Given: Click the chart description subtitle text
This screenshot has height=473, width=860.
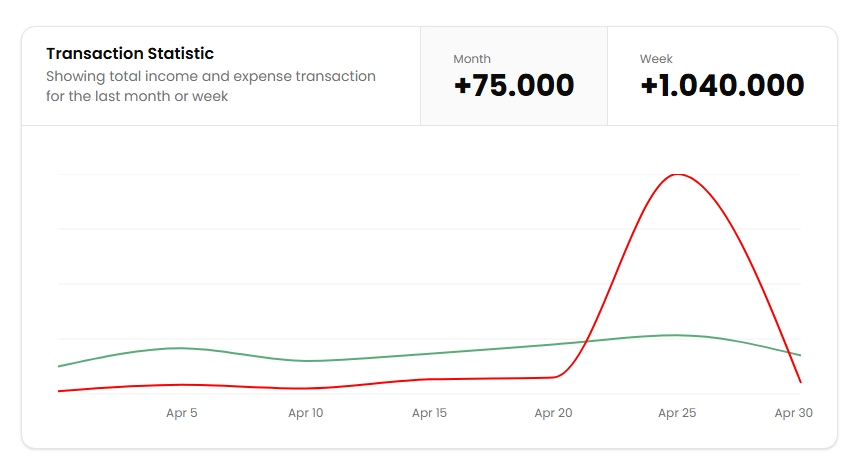Looking at the screenshot, I should [211, 86].
